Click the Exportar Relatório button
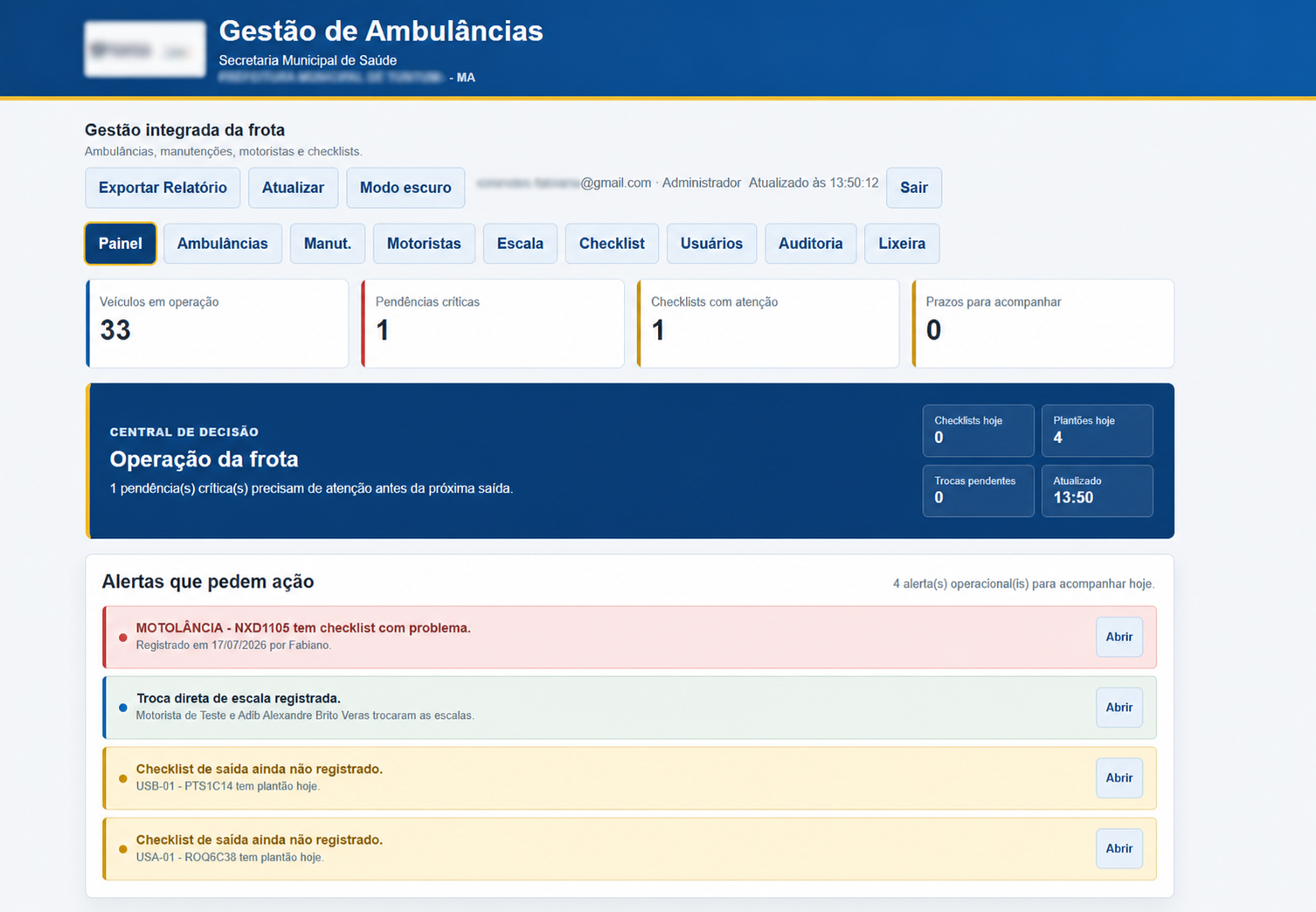Screen dimensions: 1316x912 pyautogui.click(x=163, y=188)
